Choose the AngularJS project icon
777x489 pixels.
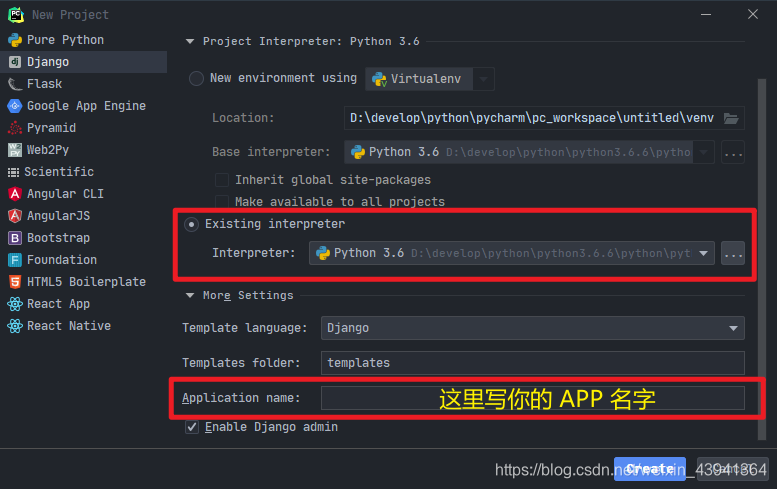15,216
